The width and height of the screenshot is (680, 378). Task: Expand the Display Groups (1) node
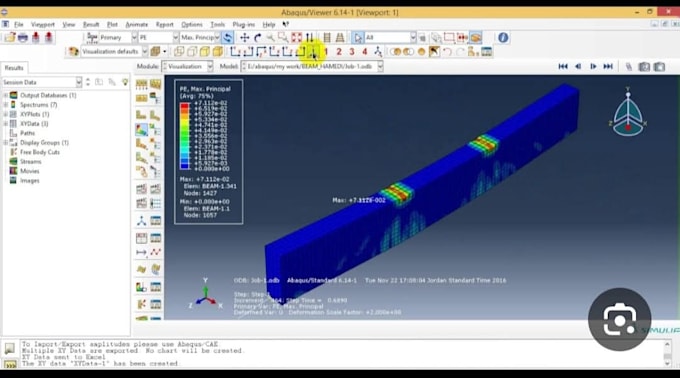pyautogui.click(x=6, y=143)
